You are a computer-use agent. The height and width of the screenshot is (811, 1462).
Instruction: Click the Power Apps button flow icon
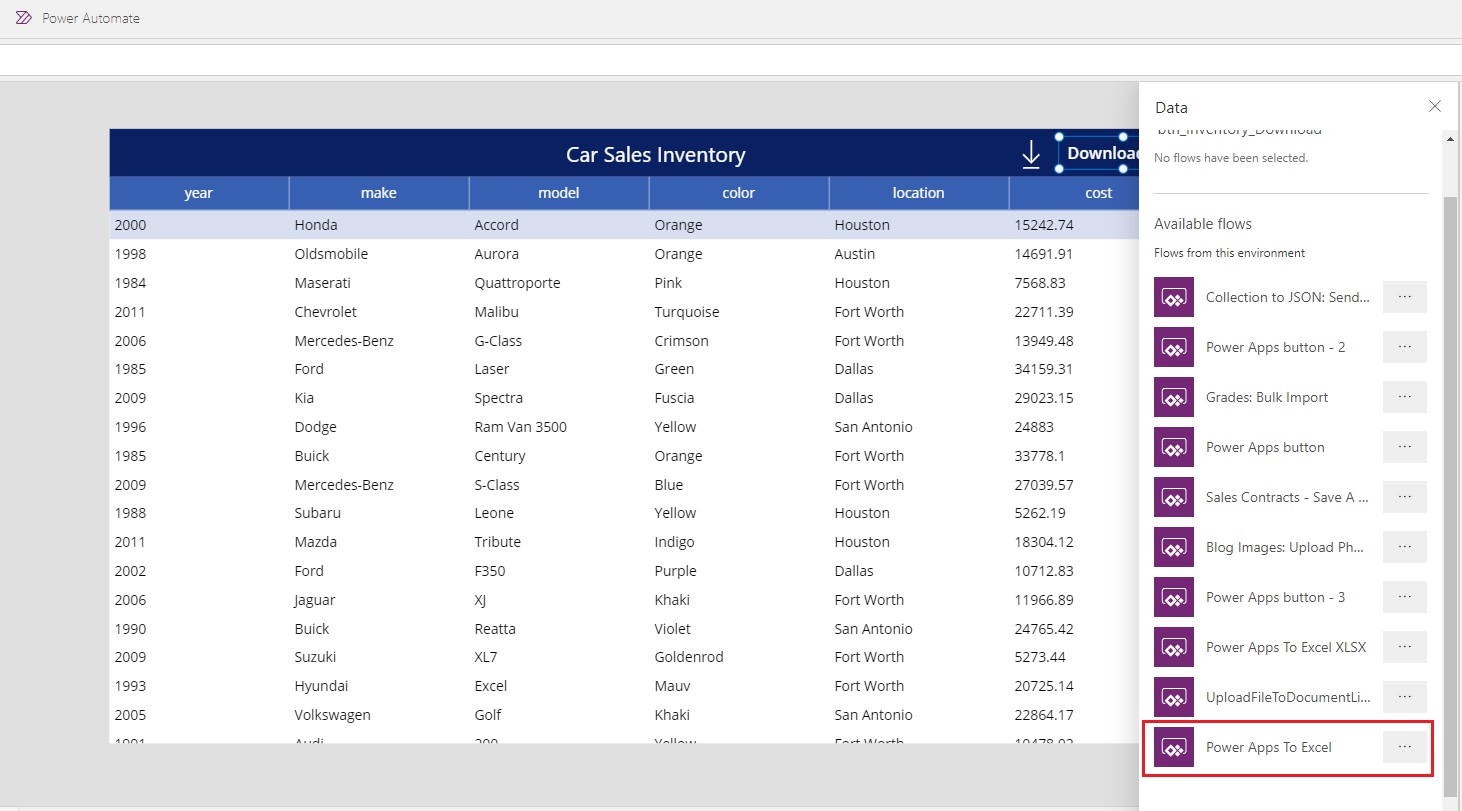[x=1173, y=447]
